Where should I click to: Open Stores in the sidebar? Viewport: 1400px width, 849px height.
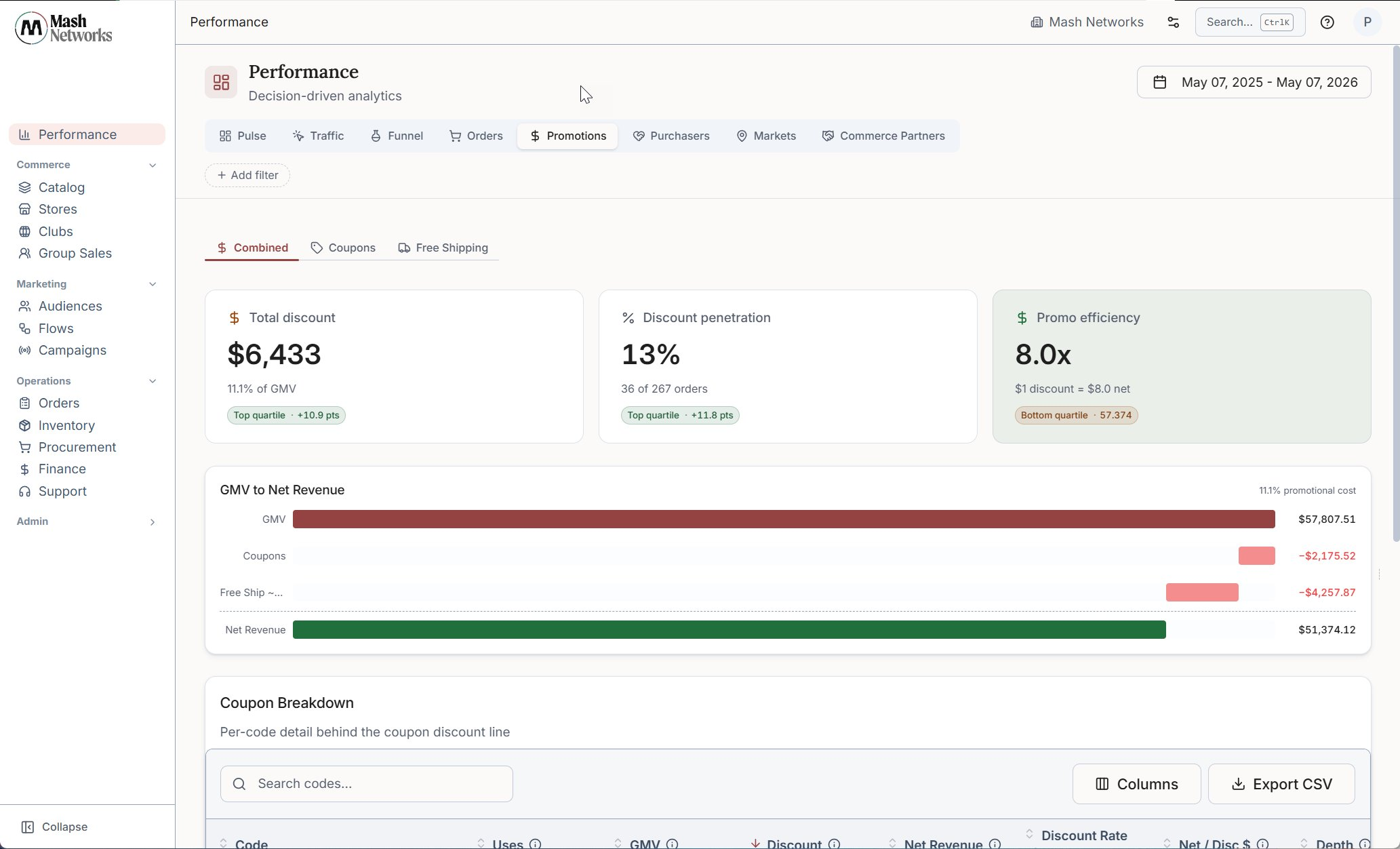tap(58, 209)
